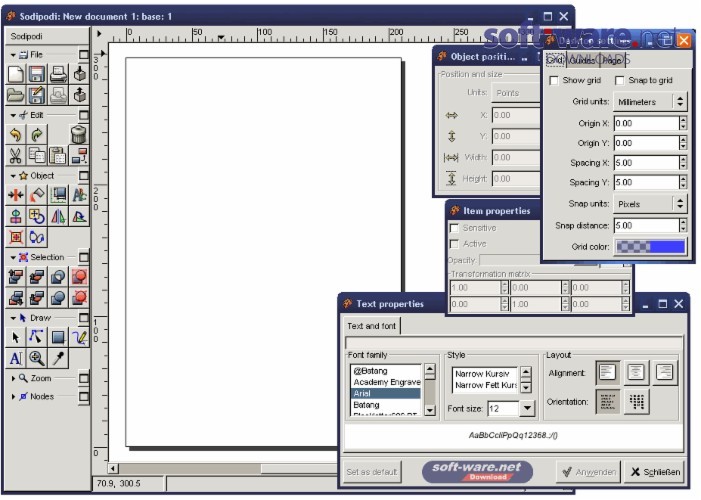701x500 pixels.
Task: Select Narrow Kursiv style entry
Action: click(x=485, y=373)
